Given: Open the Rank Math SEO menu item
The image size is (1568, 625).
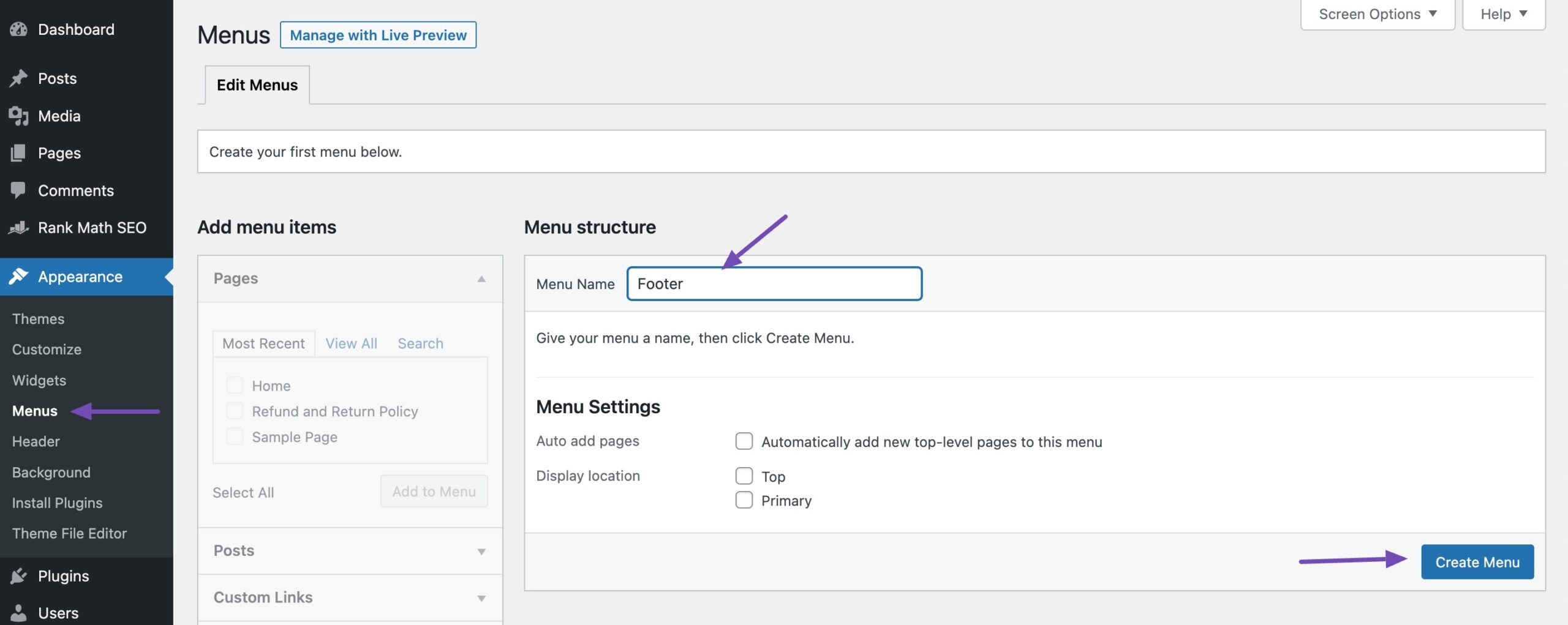Looking at the screenshot, I should [86, 228].
